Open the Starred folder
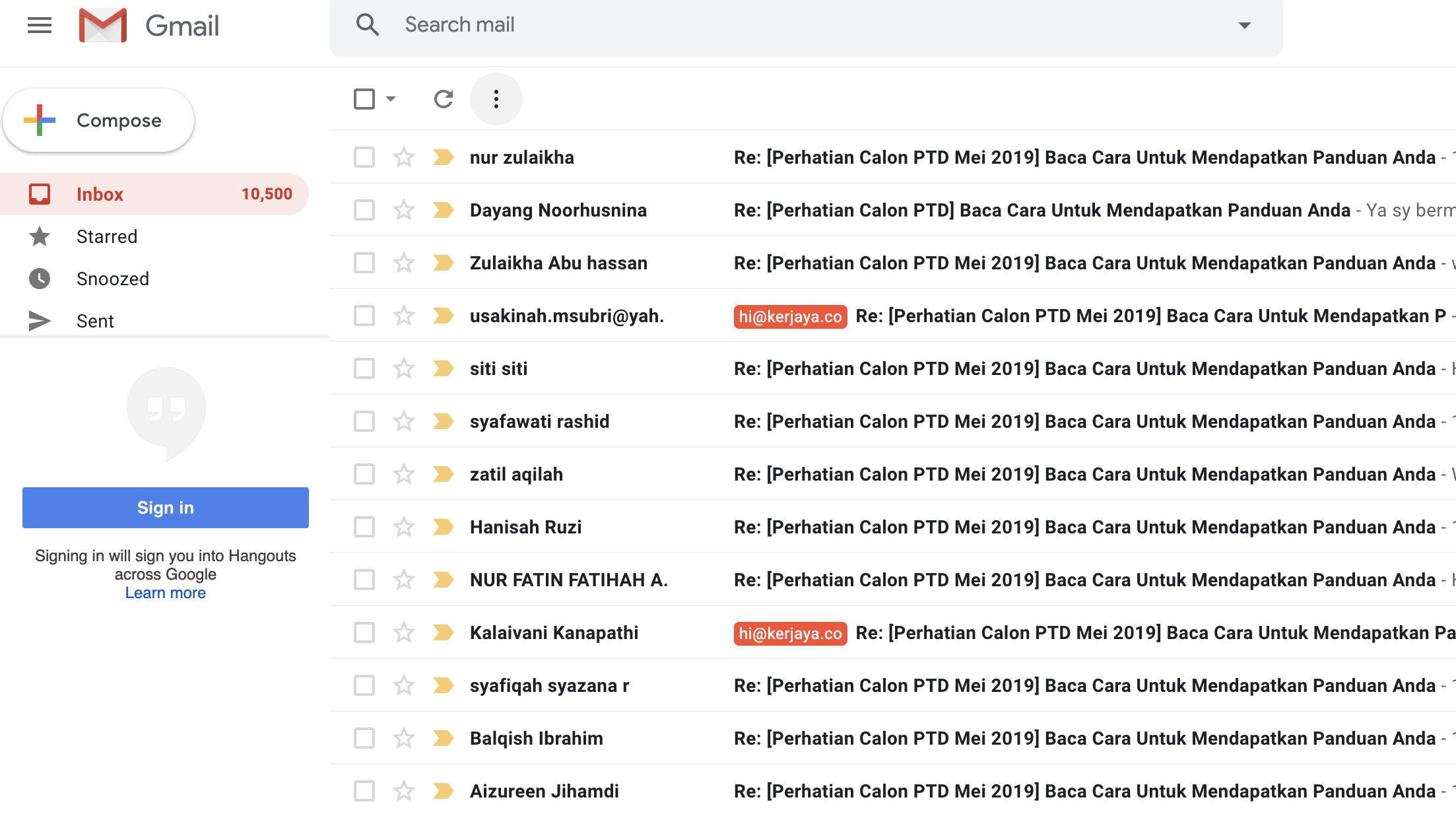 (x=106, y=237)
